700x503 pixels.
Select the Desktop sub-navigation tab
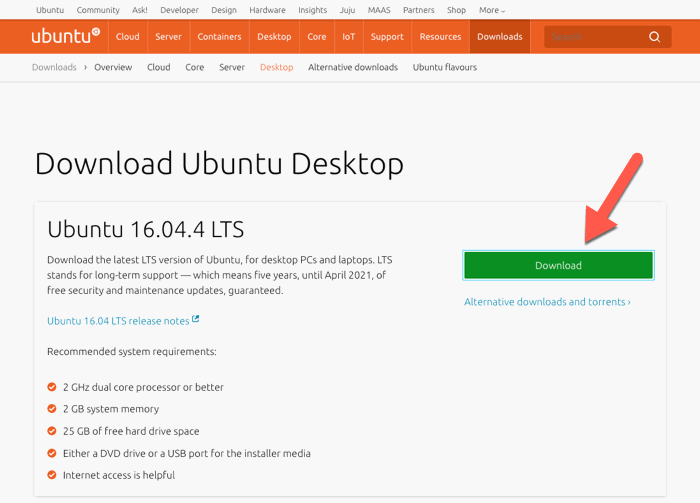(x=276, y=67)
